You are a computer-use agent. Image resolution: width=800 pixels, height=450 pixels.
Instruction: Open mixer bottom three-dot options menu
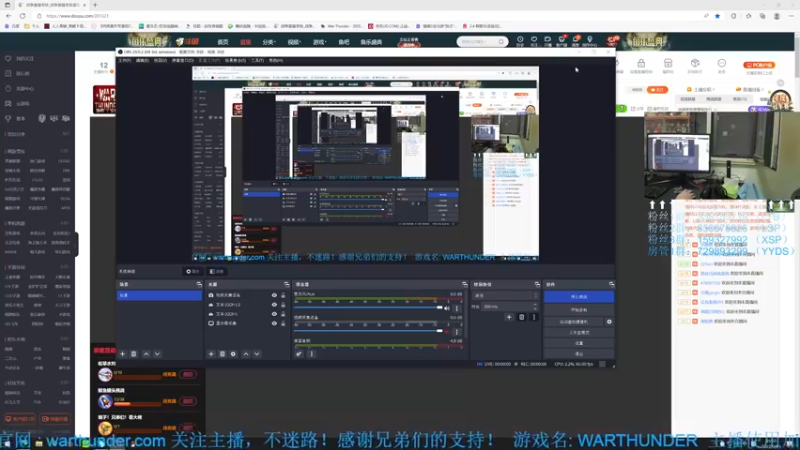(x=311, y=354)
